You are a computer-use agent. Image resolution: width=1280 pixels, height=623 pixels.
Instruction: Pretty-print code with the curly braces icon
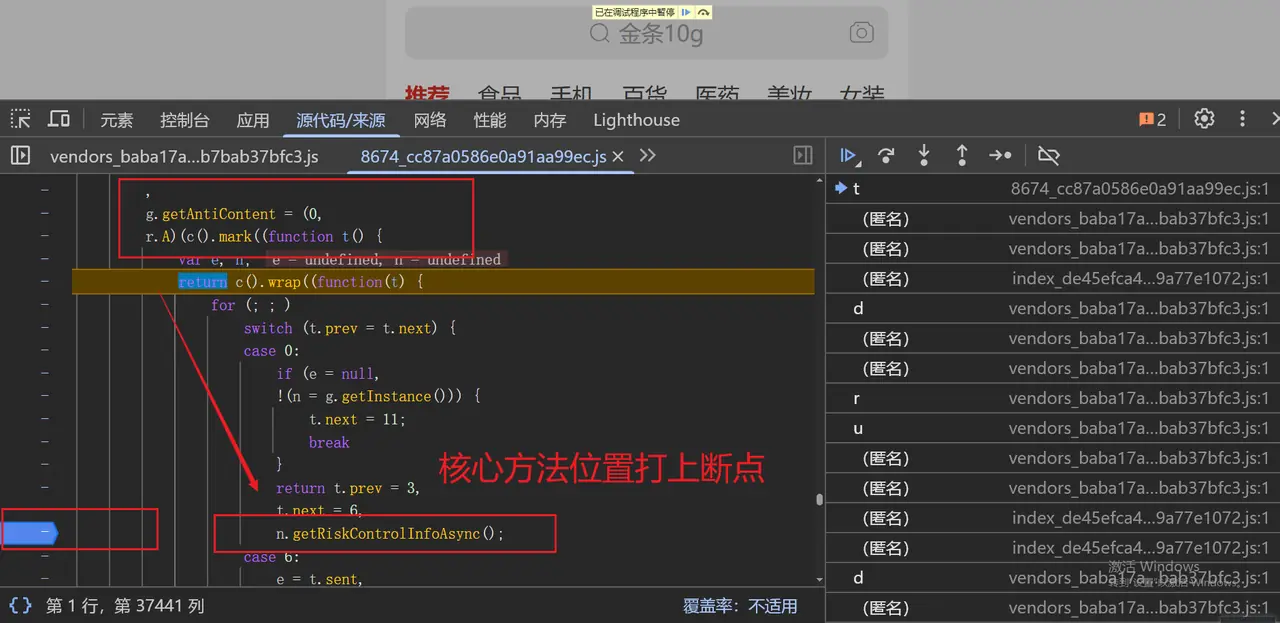click(20, 605)
